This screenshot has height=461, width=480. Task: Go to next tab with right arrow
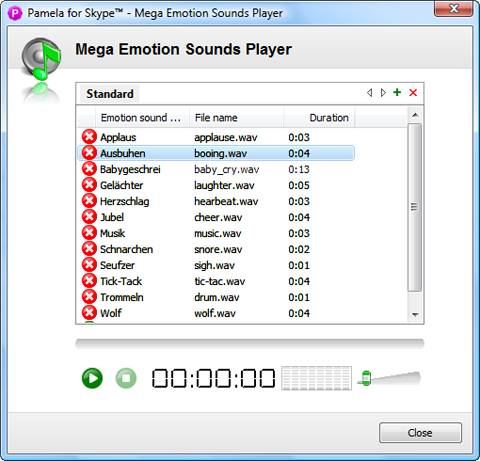(x=383, y=93)
